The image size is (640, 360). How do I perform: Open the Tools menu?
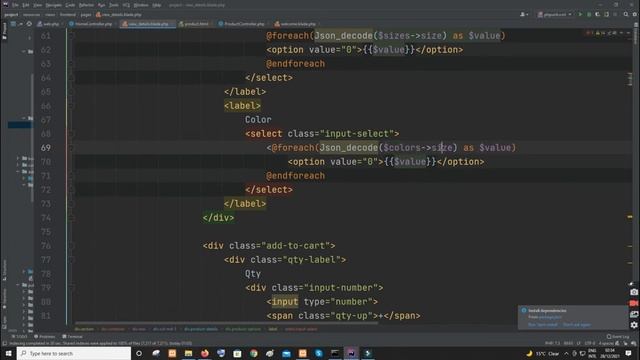coord(114,5)
